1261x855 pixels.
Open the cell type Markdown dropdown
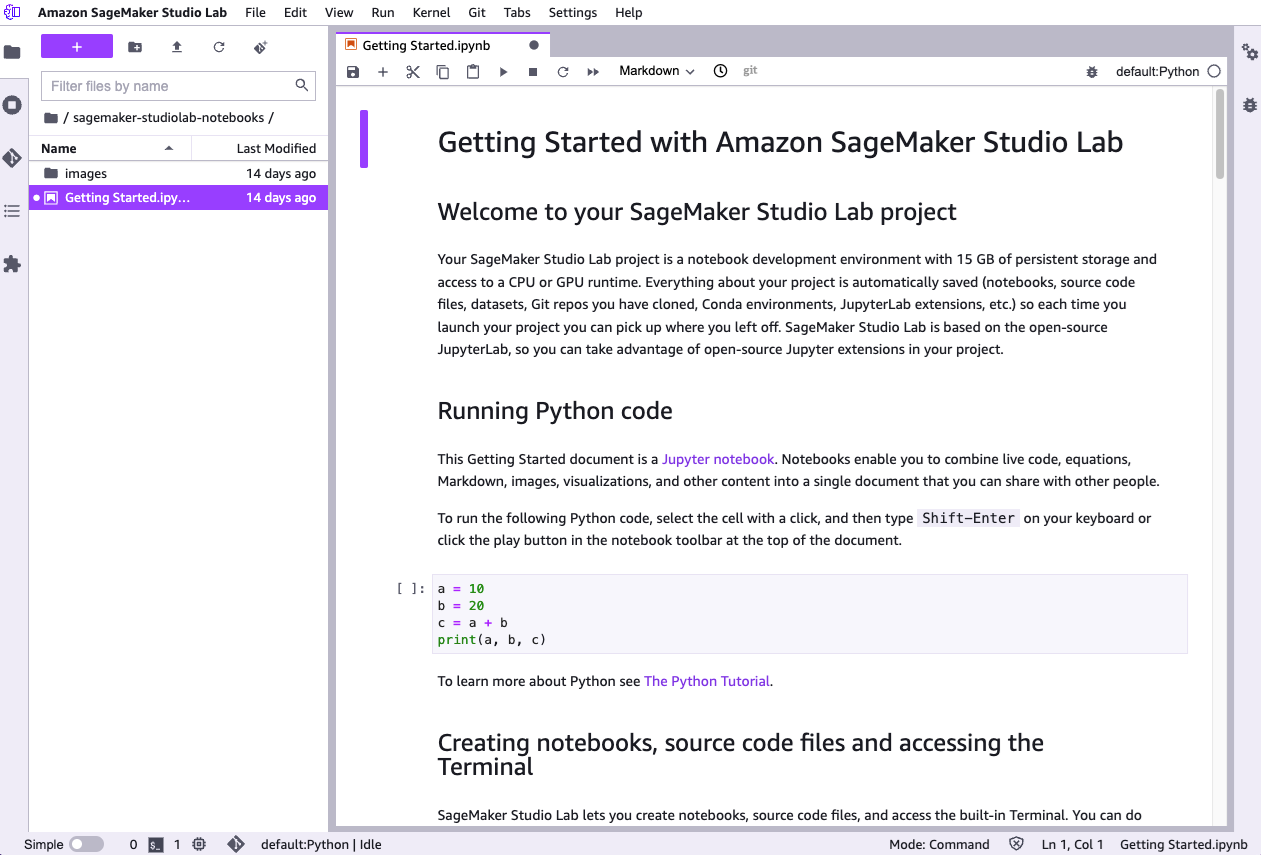point(657,71)
